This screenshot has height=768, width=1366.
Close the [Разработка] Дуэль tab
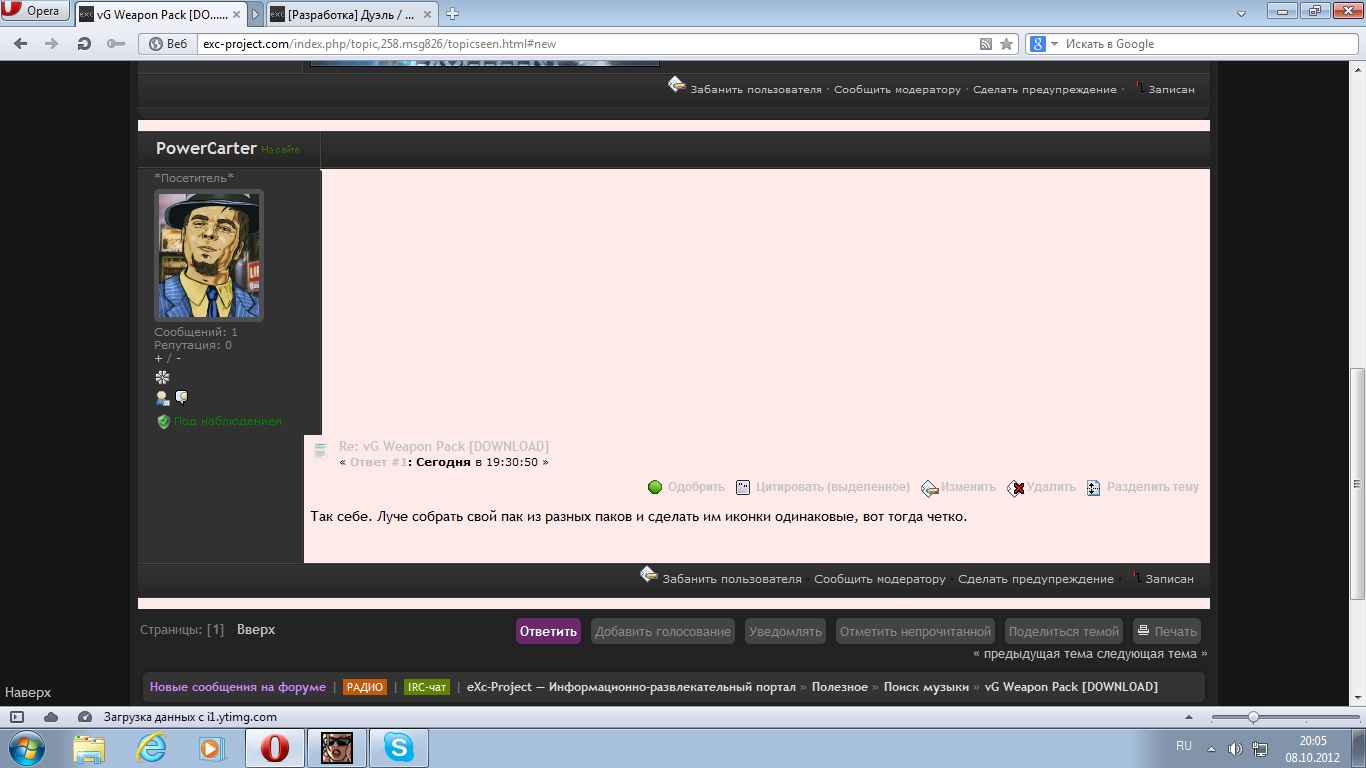pos(426,14)
